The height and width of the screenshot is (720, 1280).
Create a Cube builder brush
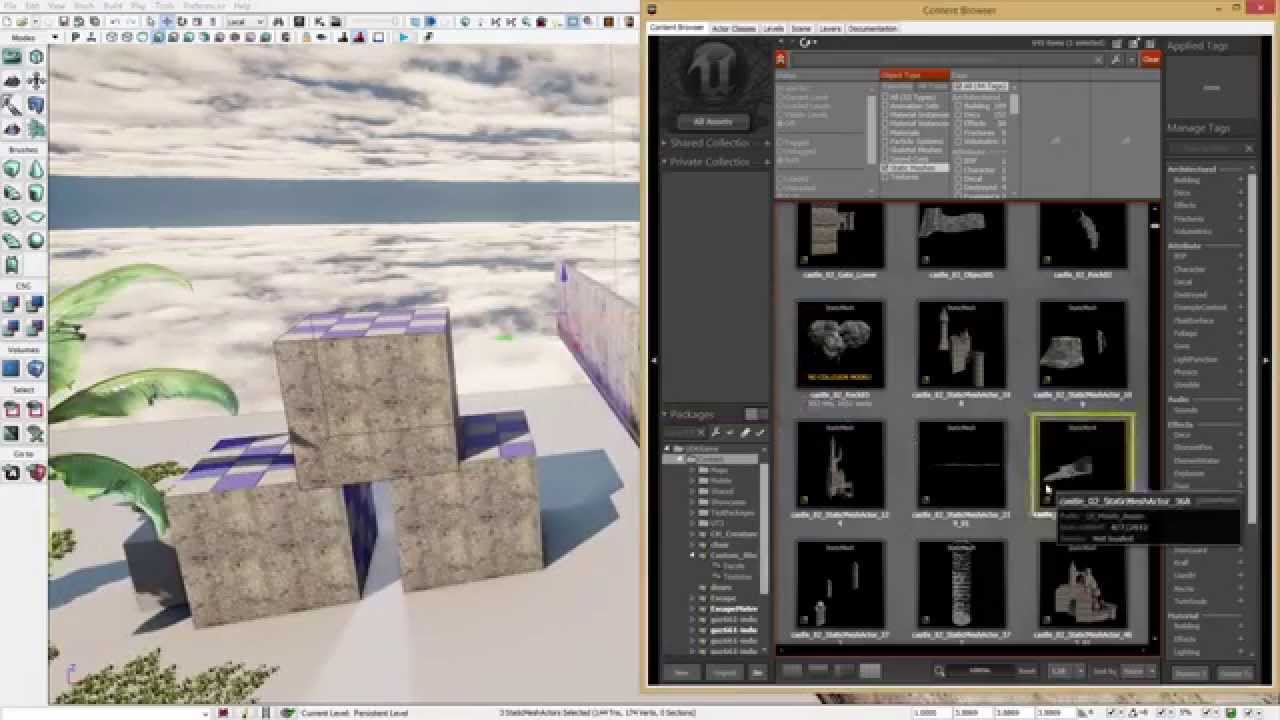tap(12, 168)
